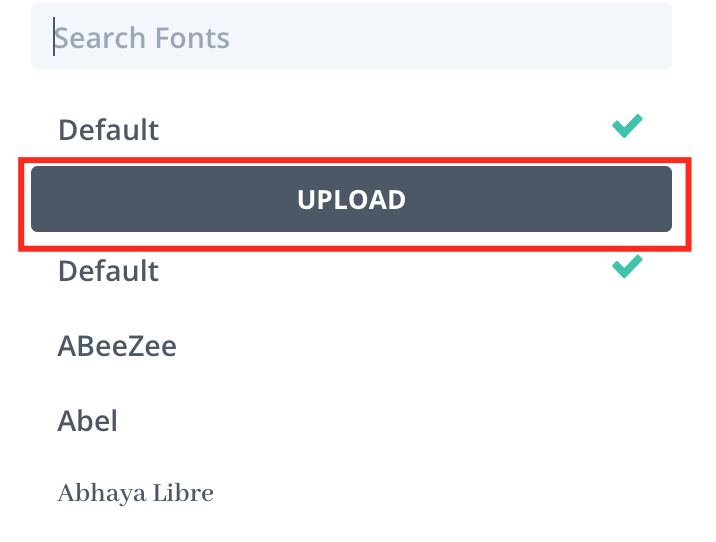716x542 pixels.
Task: Place the cursor in the Search Fonts placeholder
Action: [x=142, y=38]
